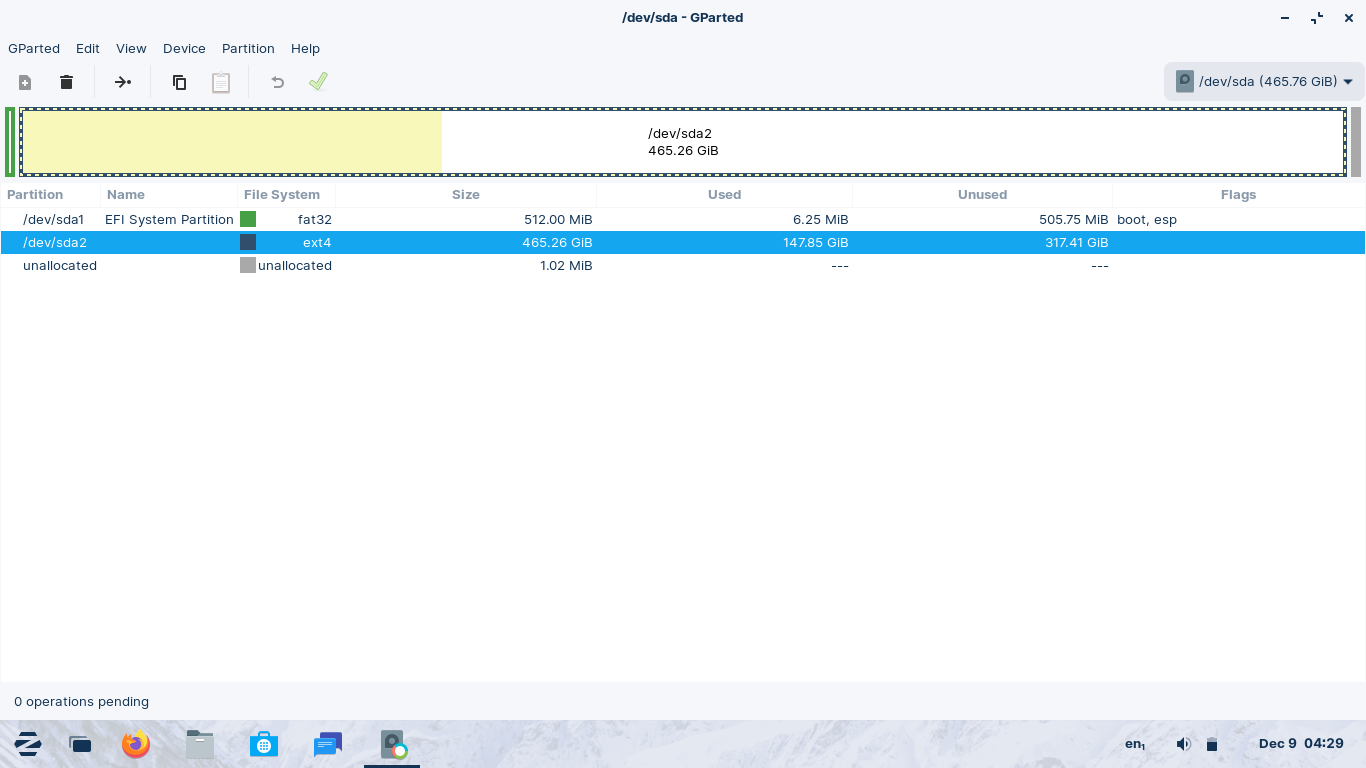This screenshot has width=1366, height=768.
Task: Click the Partition column header
Action: (50, 195)
